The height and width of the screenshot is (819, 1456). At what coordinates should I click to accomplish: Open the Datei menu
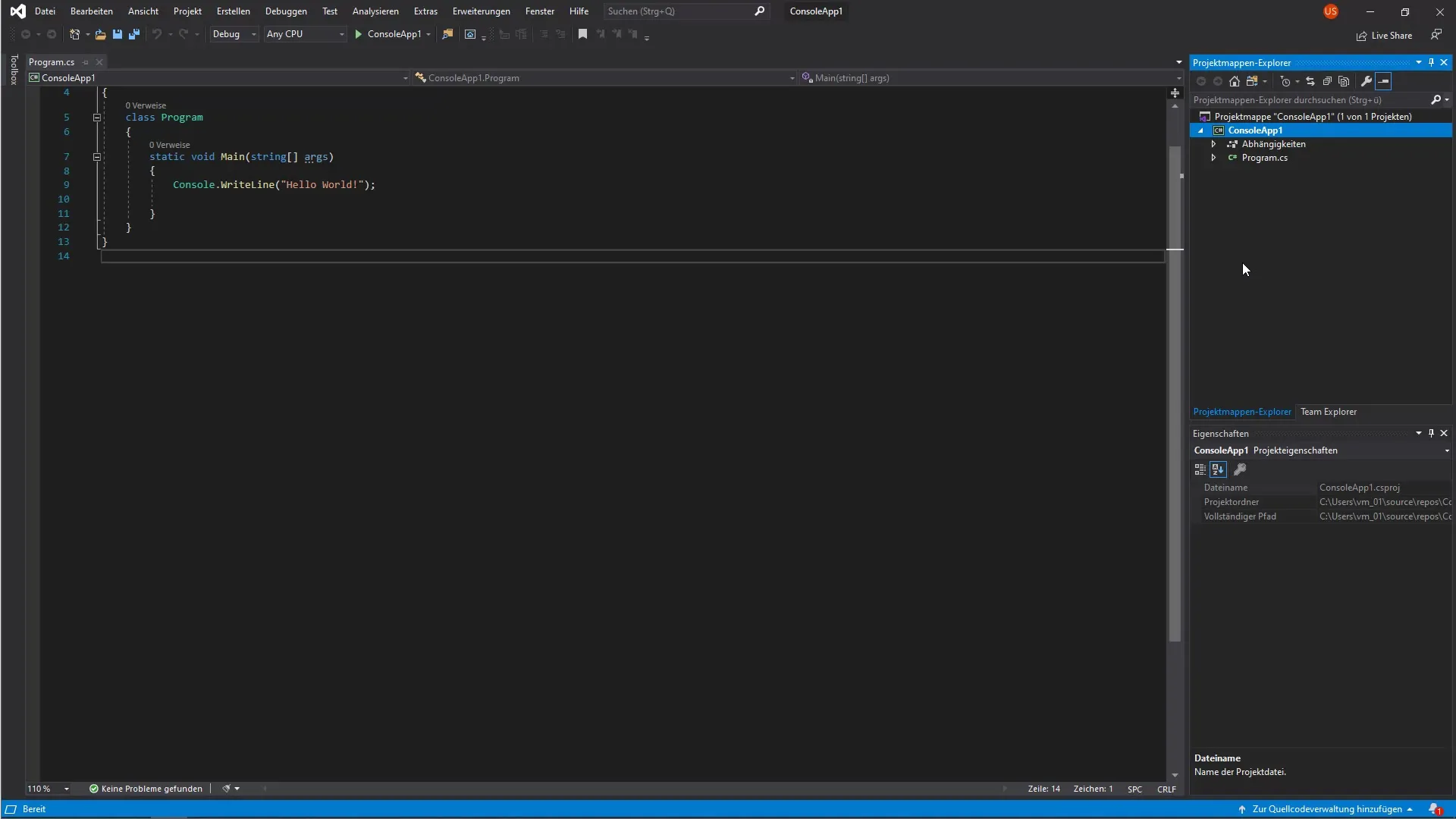click(x=45, y=11)
